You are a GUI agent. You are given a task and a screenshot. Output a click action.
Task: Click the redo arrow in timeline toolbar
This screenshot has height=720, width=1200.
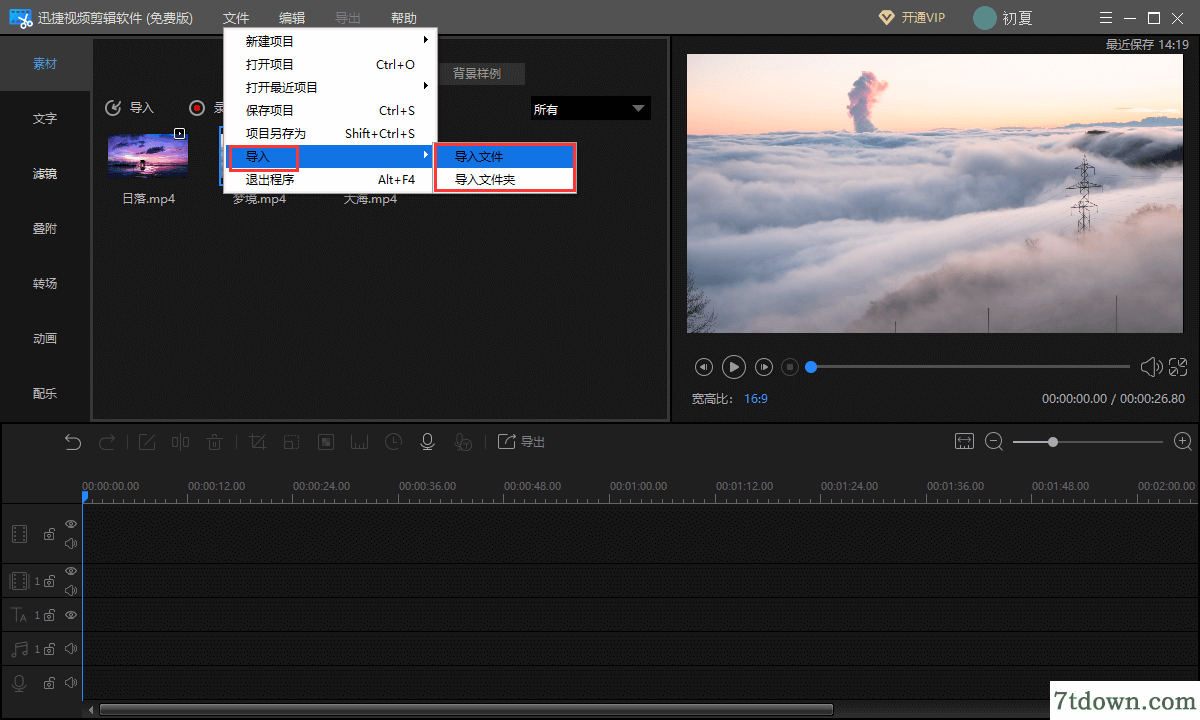tap(107, 442)
